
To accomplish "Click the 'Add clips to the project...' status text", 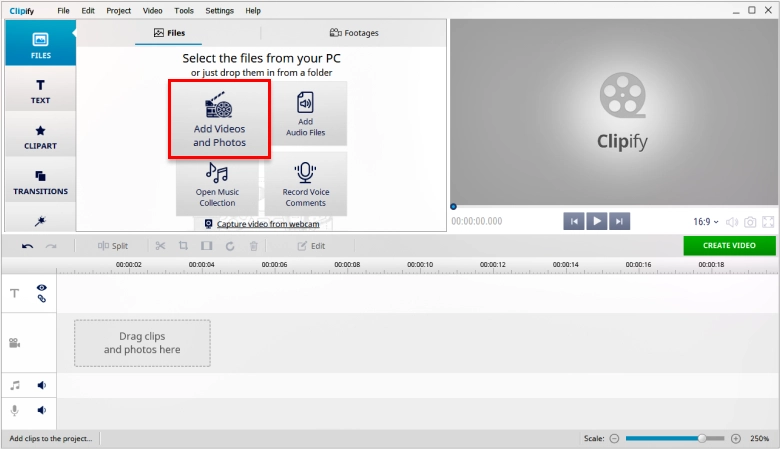I will tap(51, 439).
